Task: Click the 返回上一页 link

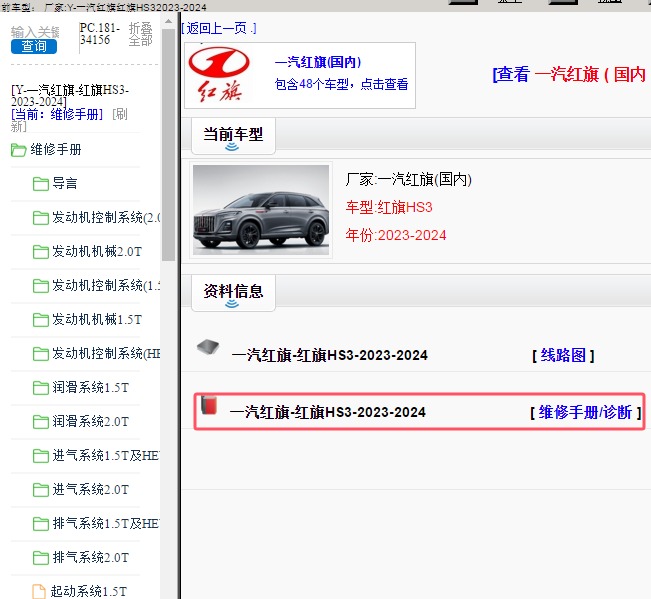Action: click(219, 28)
